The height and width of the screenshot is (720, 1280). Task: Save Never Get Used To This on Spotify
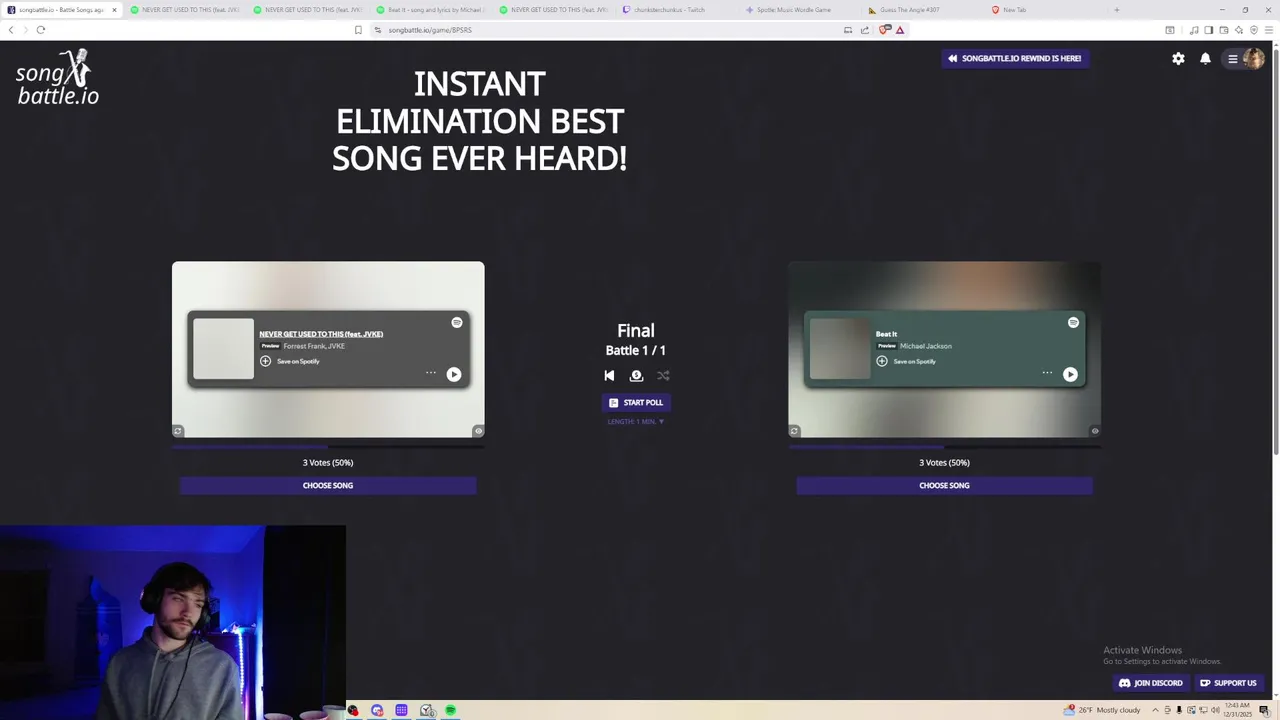tap(290, 361)
